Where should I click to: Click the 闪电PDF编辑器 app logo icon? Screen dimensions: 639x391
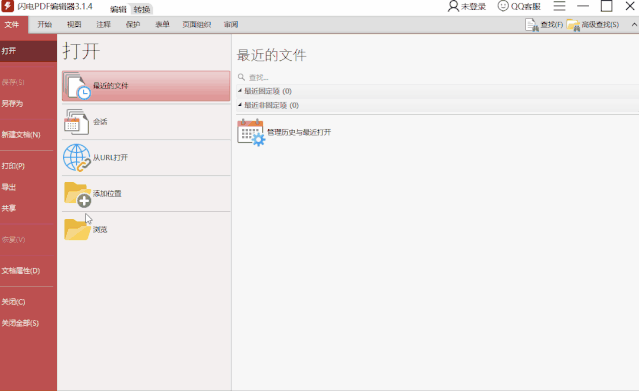pyautogui.click(x=7, y=6)
